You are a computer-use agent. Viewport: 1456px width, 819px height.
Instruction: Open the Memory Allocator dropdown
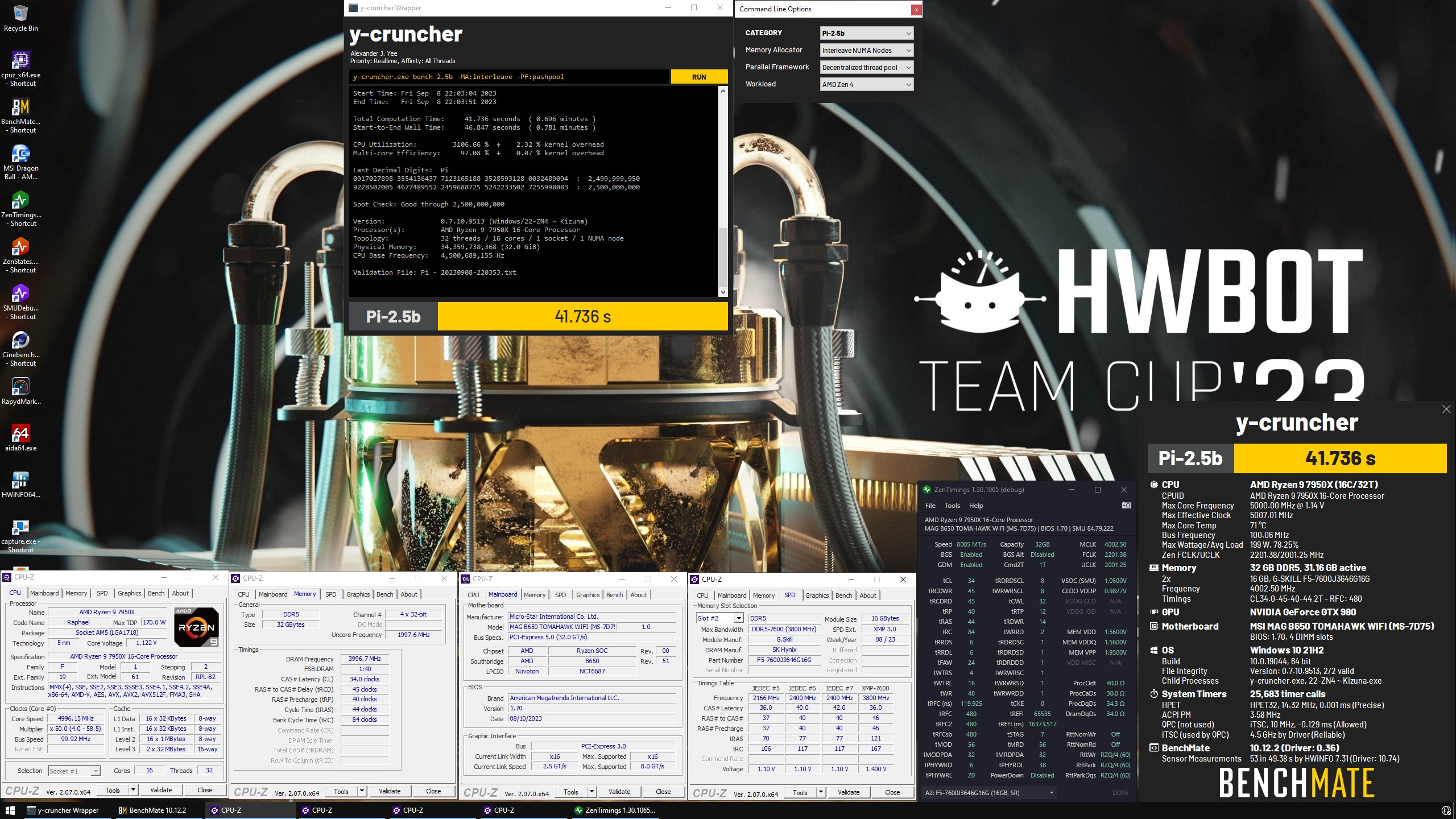[867, 50]
